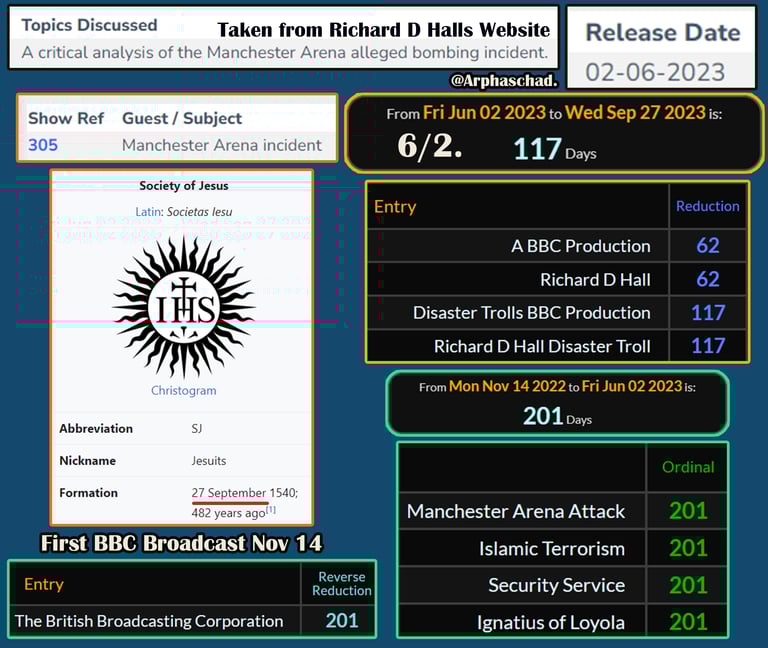Click the 'Formation' infobox label
Viewport: 768px width, 648px height.
coord(89,493)
